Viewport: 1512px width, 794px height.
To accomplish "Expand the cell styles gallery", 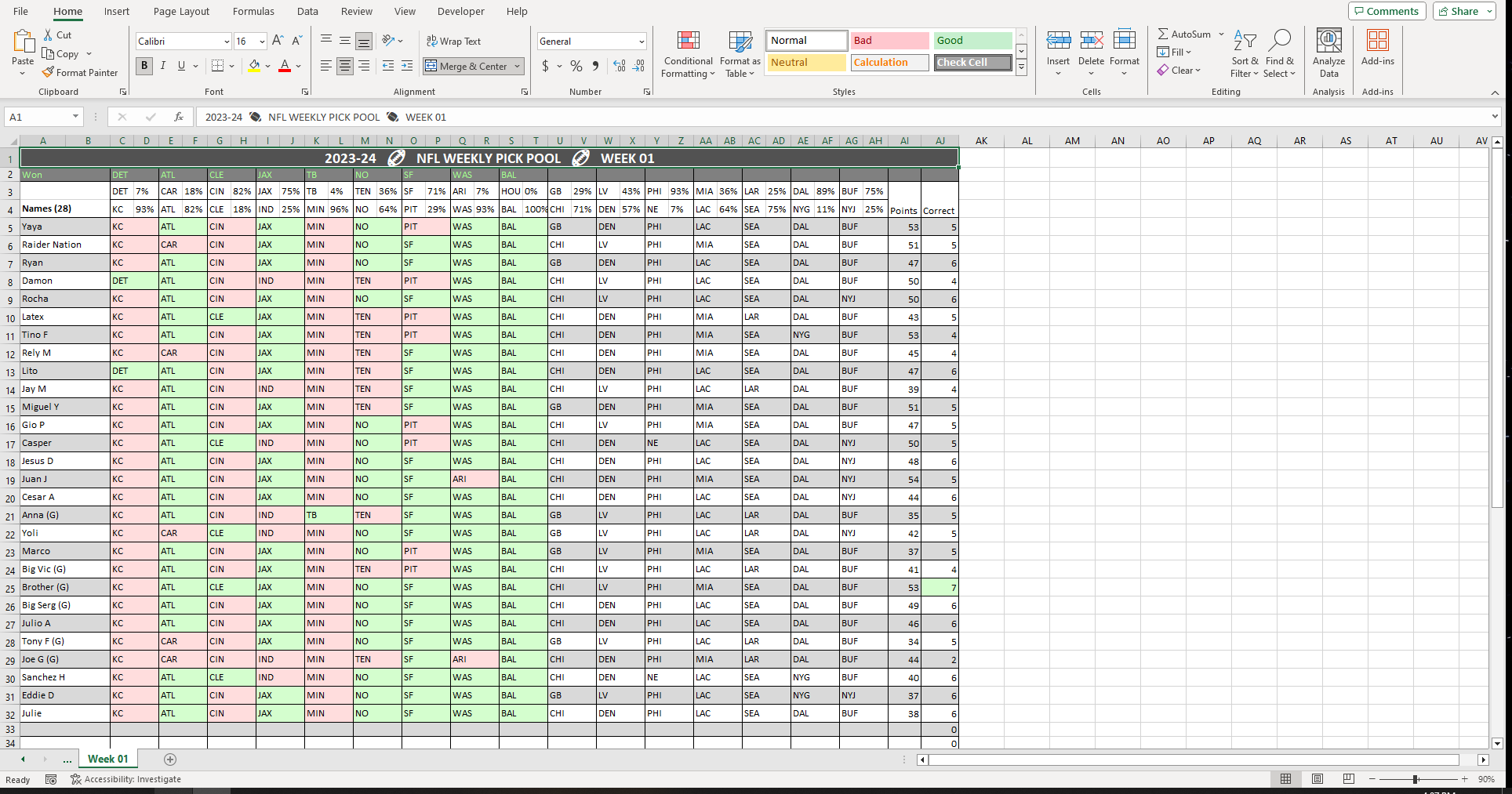I will pos(1021,68).
